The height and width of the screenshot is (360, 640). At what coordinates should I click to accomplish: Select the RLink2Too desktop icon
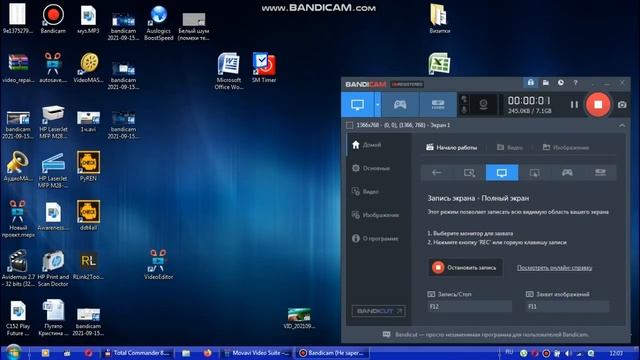(x=88, y=264)
